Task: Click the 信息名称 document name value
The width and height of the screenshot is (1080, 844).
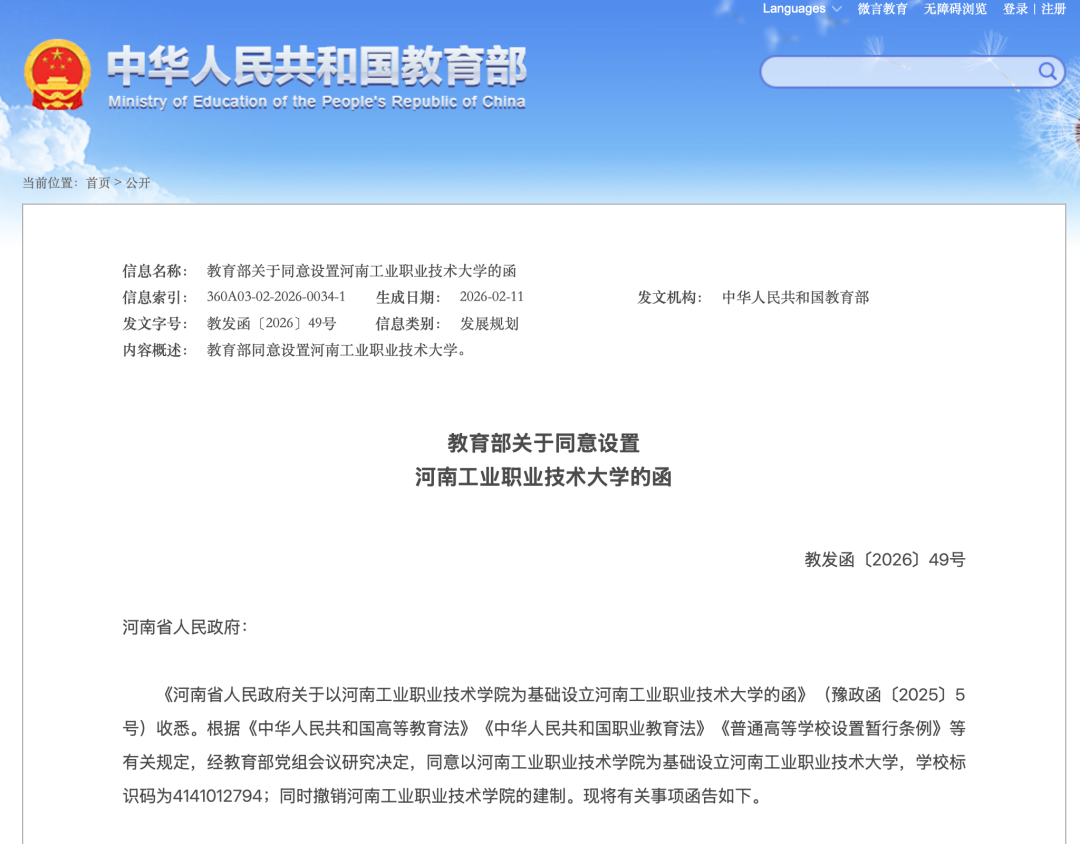Action: 361,271
